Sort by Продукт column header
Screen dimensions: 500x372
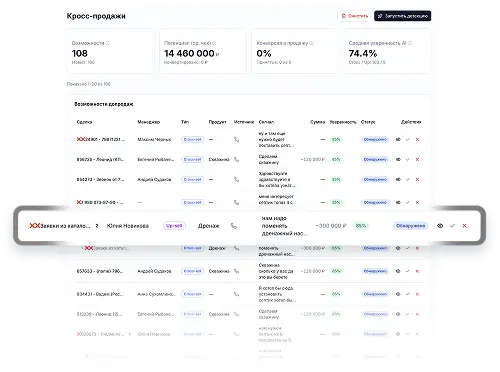point(217,122)
